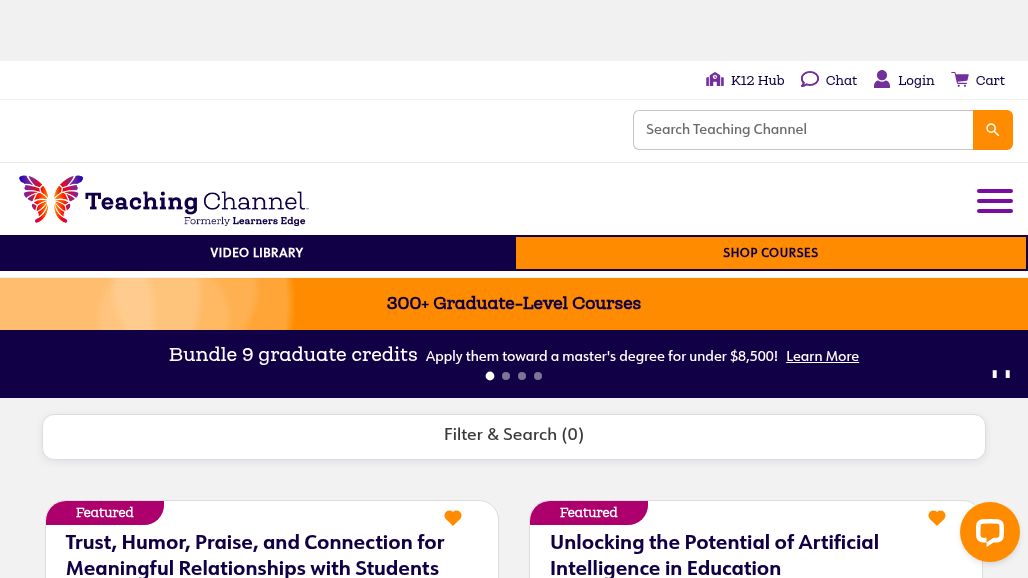This screenshot has width=1028, height=578.
Task: Open Unlocking the Potential of AI course
Action: [714, 554]
